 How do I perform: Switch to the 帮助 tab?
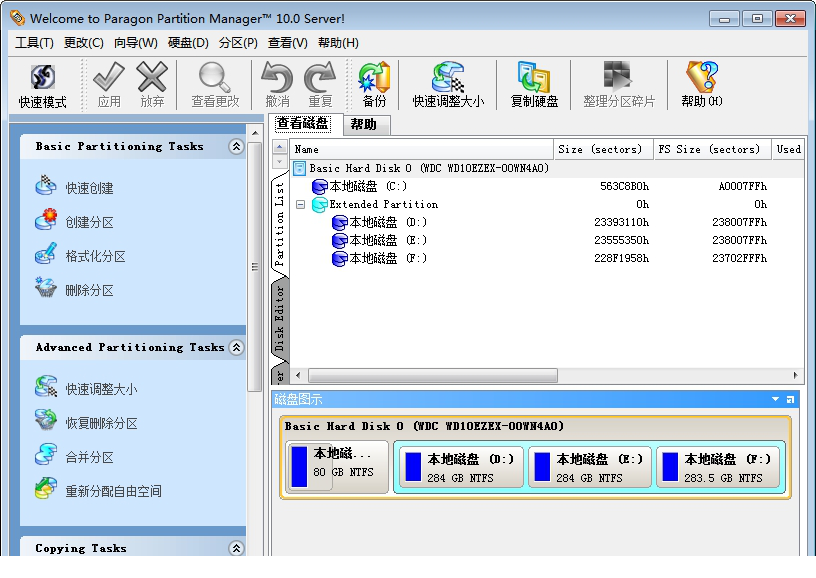coord(363,124)
